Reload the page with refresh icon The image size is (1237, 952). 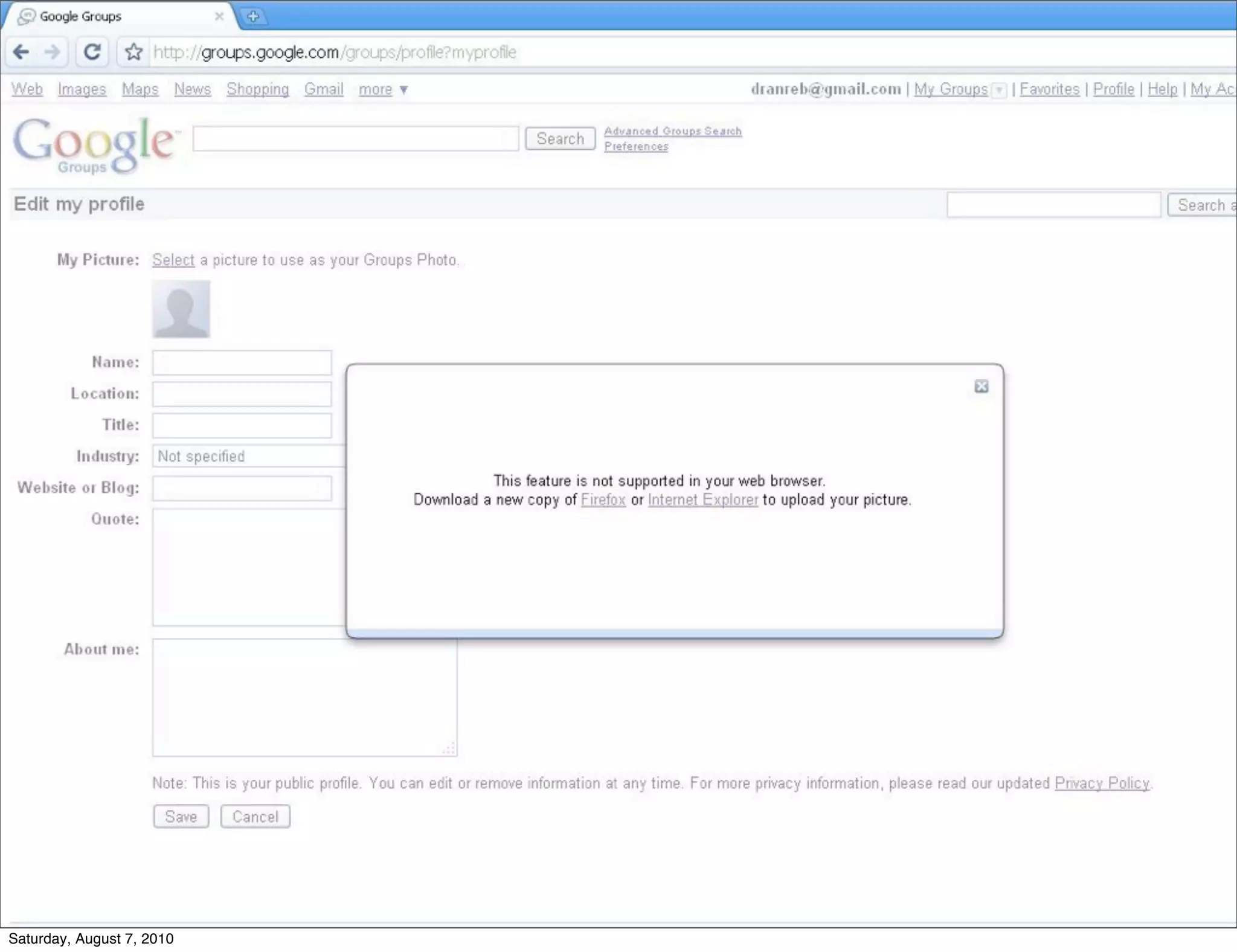92,52
